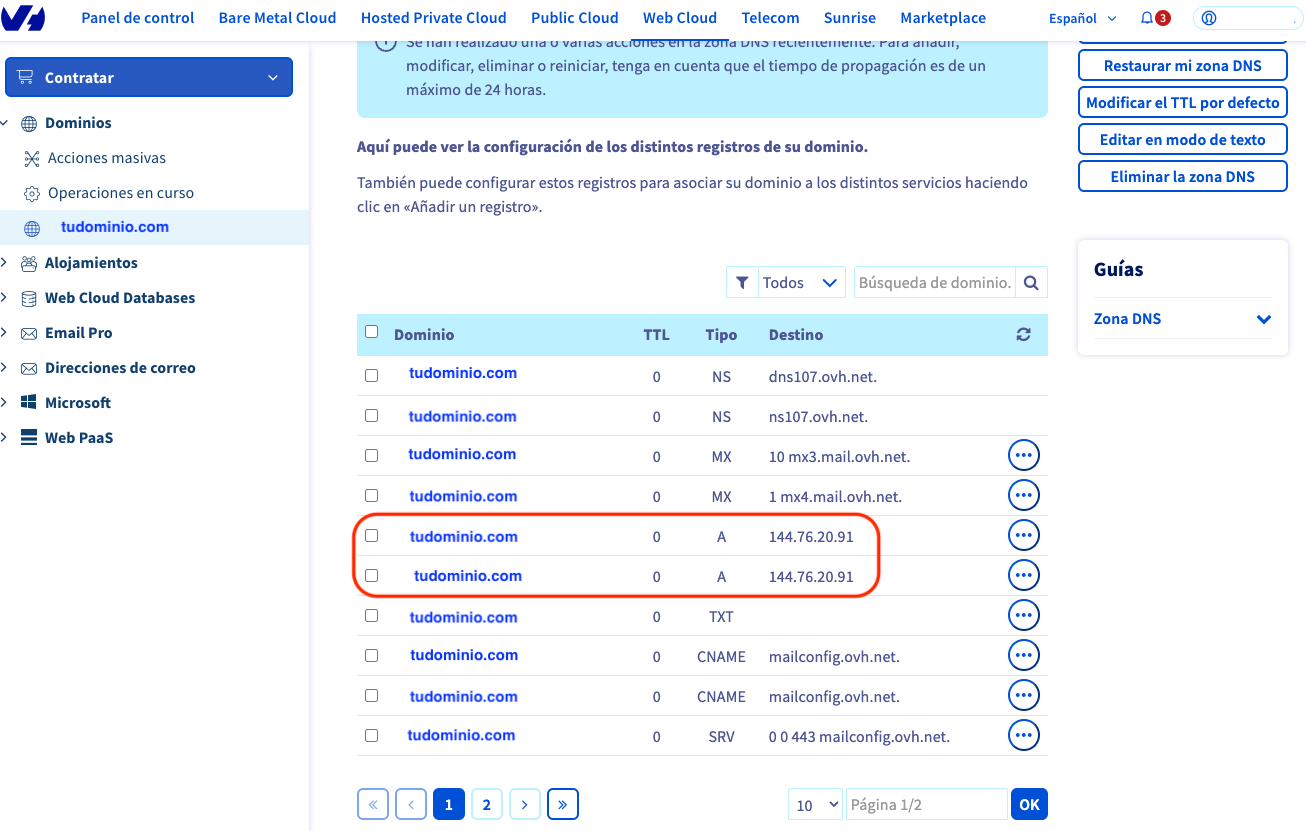Open actions menu for TXT record
The height and width of the screenshot is (831, 1306).
pyautogui.click(x=1023, y=616)
